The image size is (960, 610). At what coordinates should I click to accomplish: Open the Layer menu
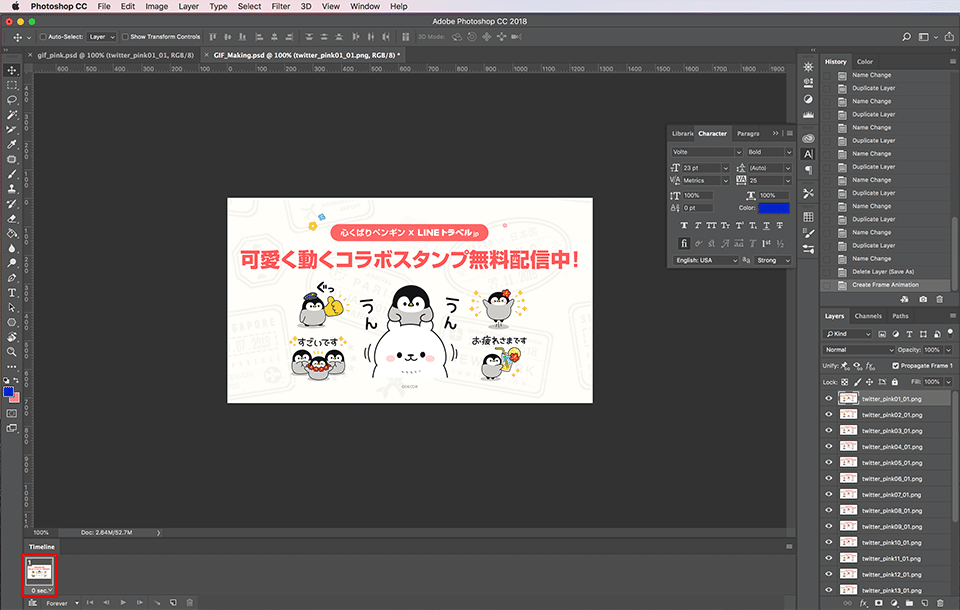pos(189,6)
